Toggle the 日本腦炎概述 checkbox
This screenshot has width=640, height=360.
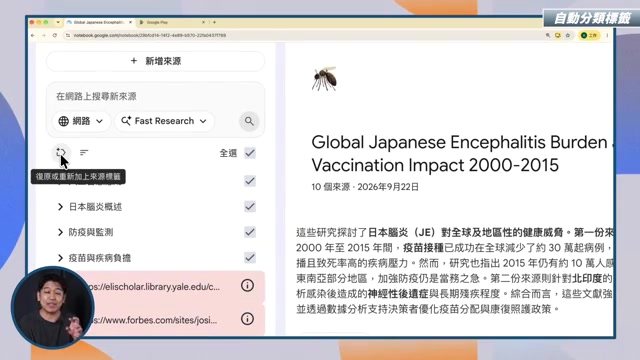250,207
